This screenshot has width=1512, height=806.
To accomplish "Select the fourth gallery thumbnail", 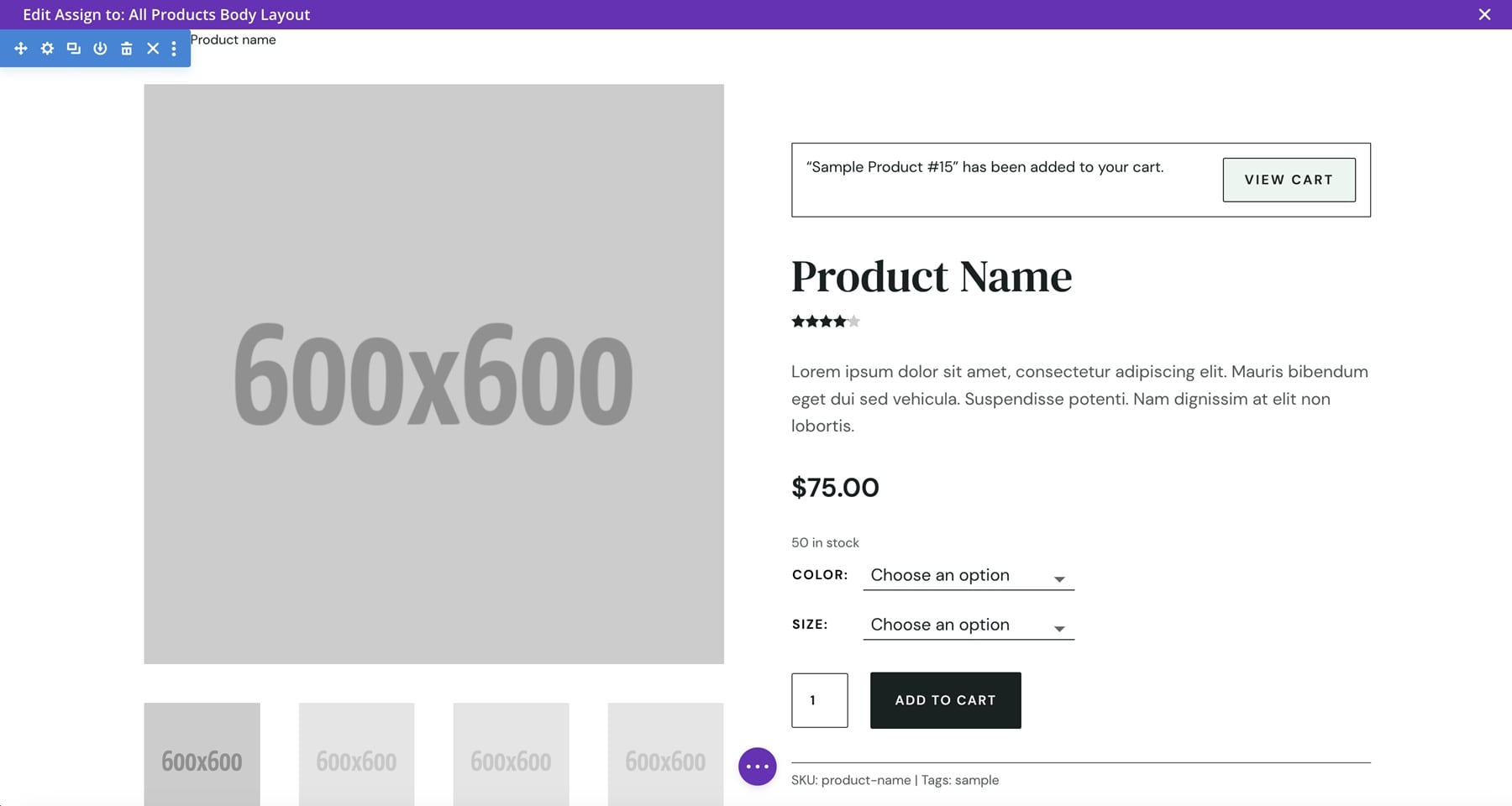I will pos(665,754).
